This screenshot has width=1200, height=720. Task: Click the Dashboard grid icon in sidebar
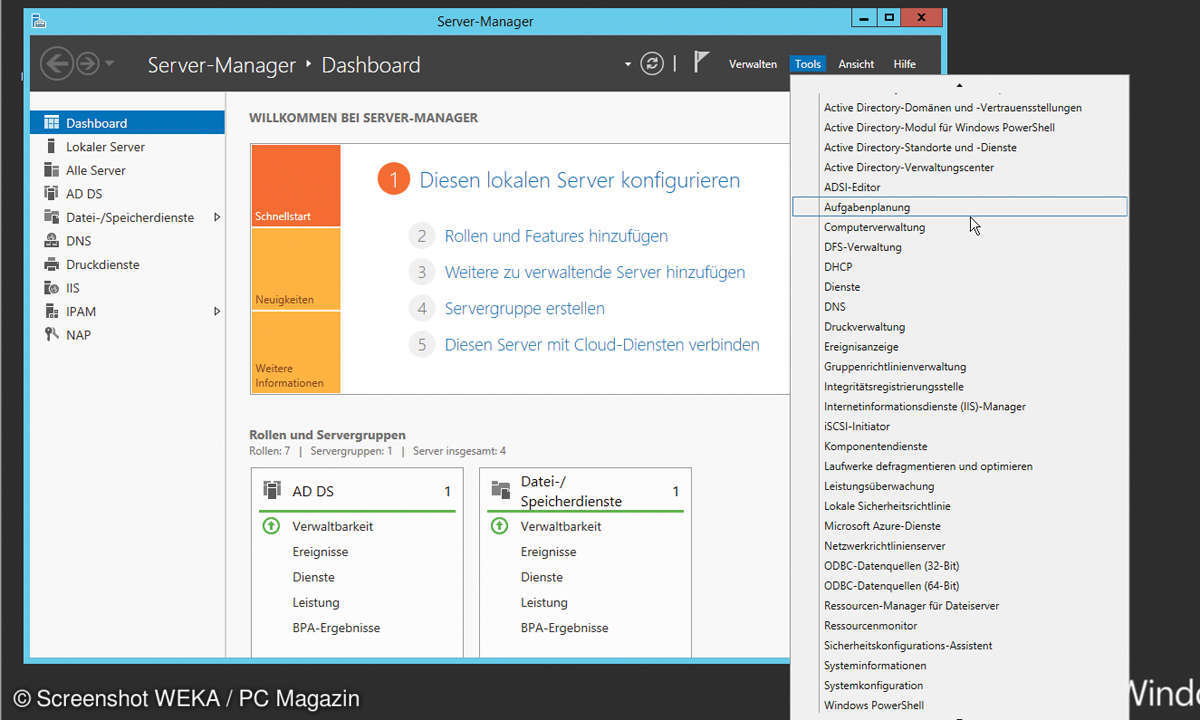tap(52, 123)
